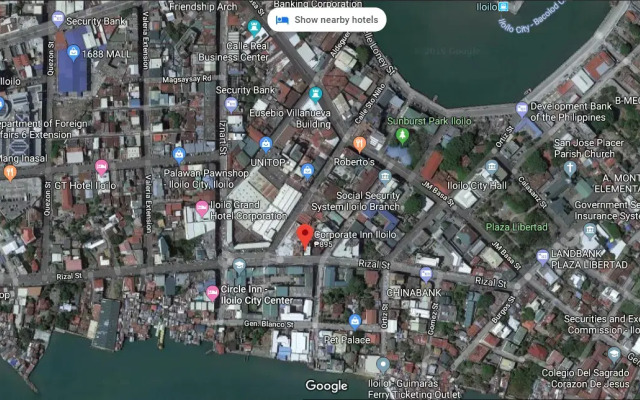Open the GT Hotel Iloilo pink marker
Viewport: 640px width, 400px height.
point(101,167)
